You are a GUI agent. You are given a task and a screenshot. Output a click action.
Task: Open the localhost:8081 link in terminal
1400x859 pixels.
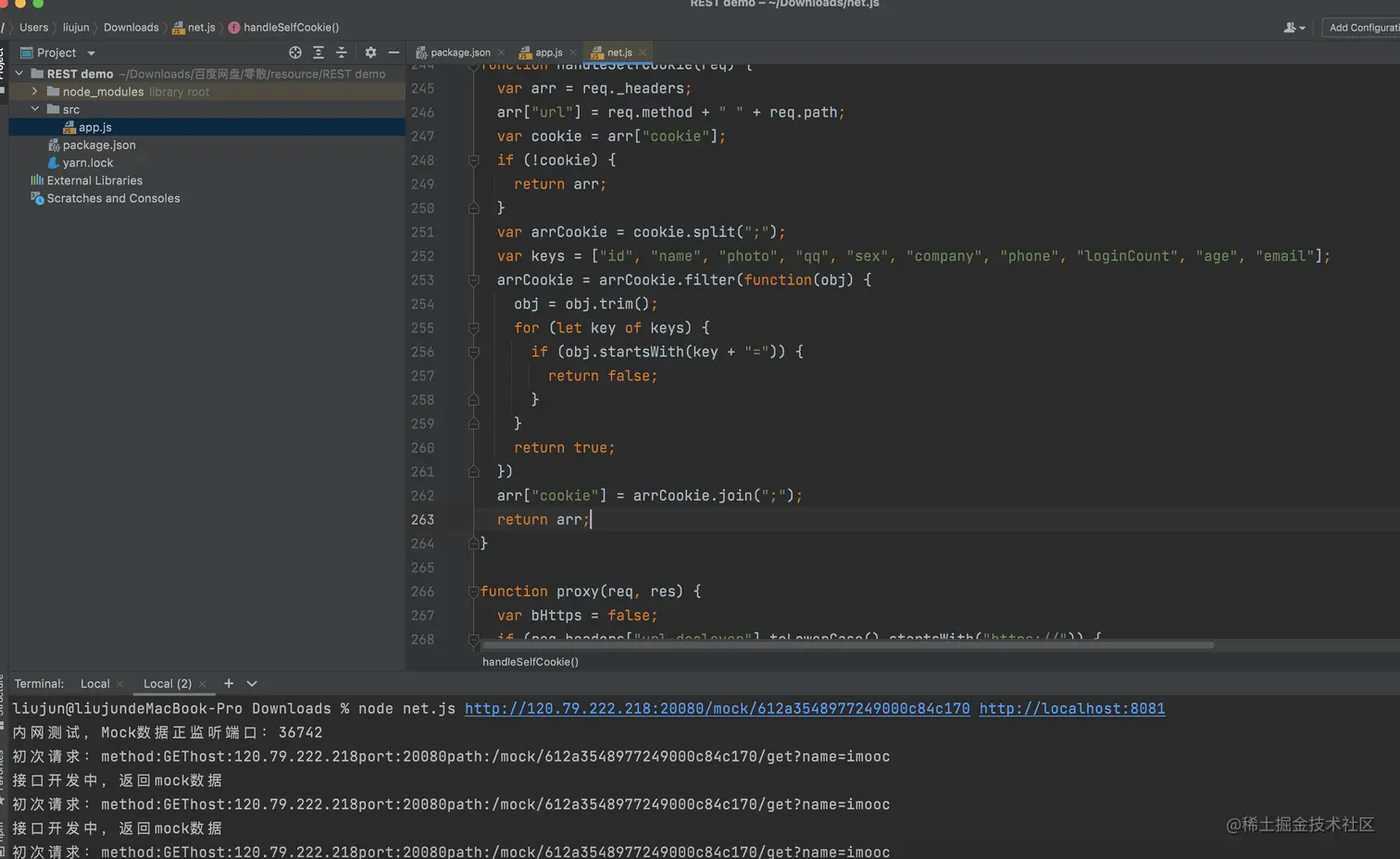pyautogui.click(x=1071, y=708)
